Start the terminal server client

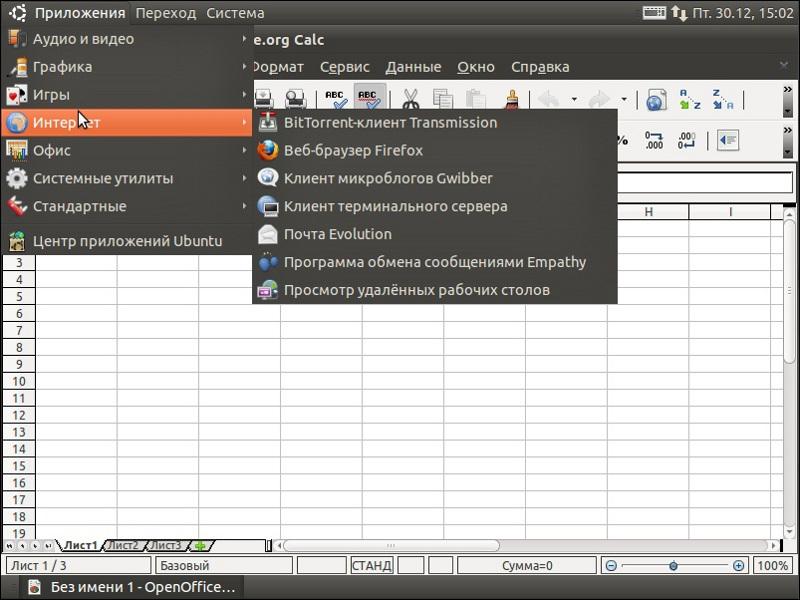click(435, 206)
